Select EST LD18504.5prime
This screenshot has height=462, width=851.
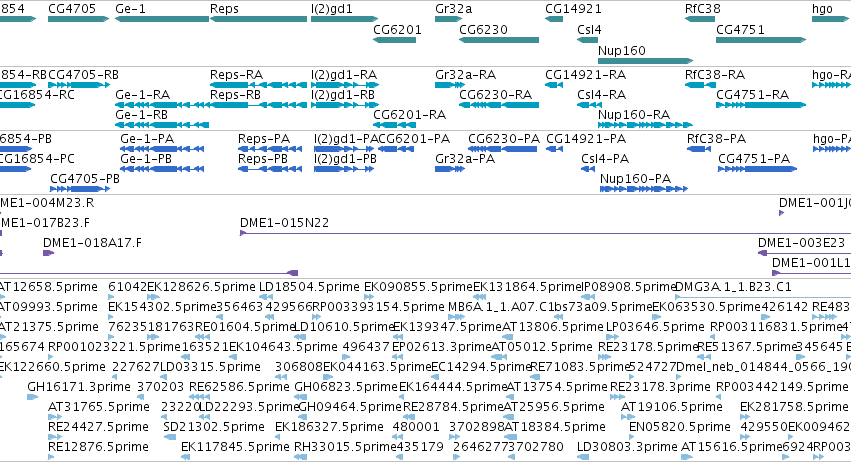(266, 297)
